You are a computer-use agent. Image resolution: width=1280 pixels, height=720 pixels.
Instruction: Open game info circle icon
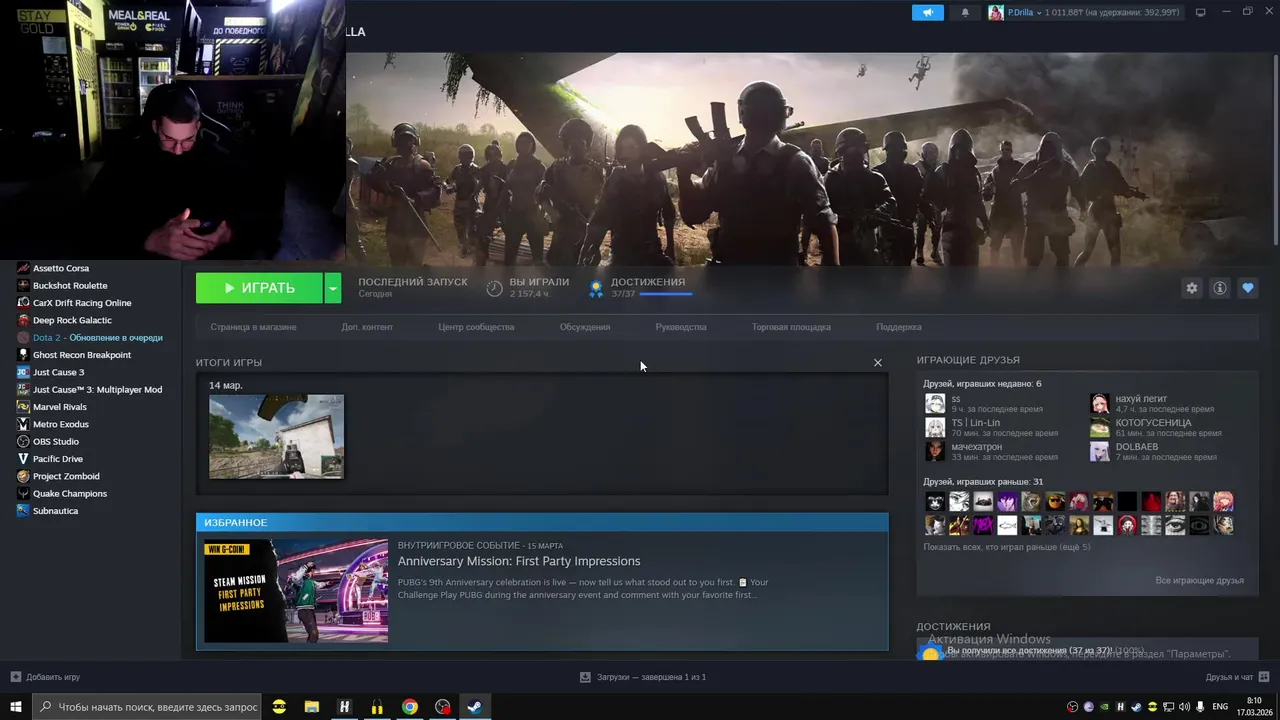tap(1220, 288)
